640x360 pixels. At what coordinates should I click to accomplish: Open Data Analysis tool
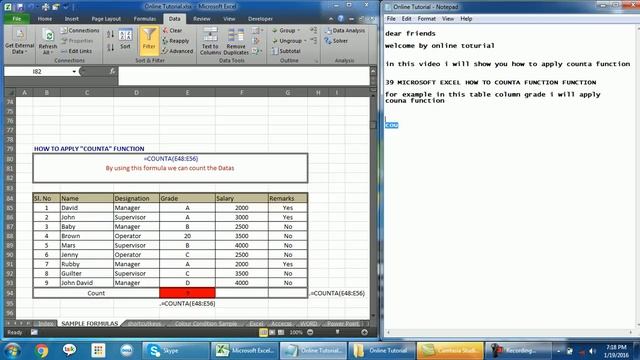(x=345, y=31)
